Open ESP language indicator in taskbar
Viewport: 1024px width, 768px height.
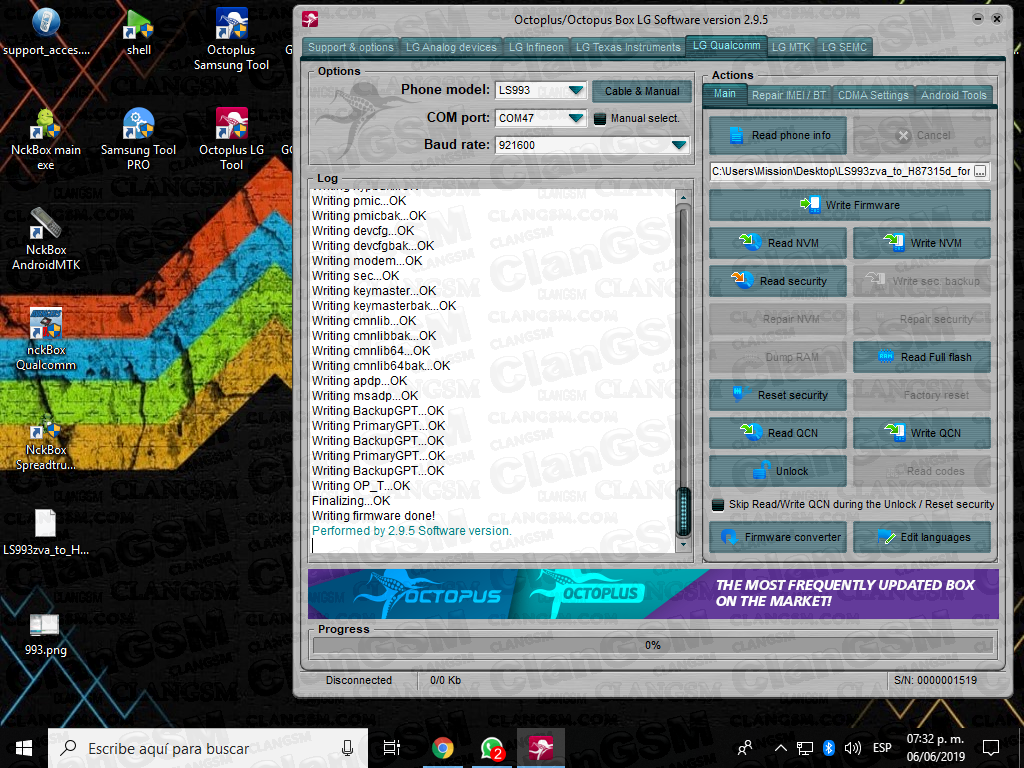coord(882,748)
